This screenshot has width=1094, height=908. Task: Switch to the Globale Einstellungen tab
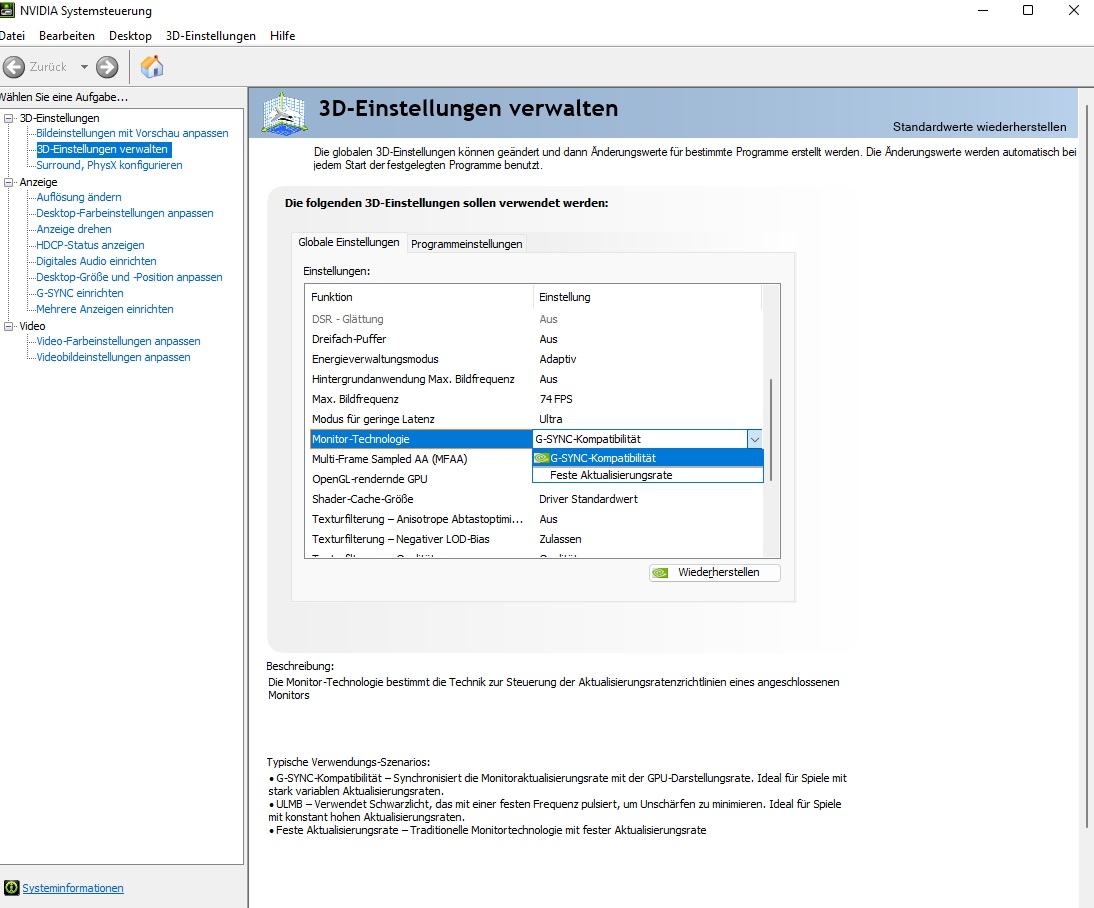point(349,242)
